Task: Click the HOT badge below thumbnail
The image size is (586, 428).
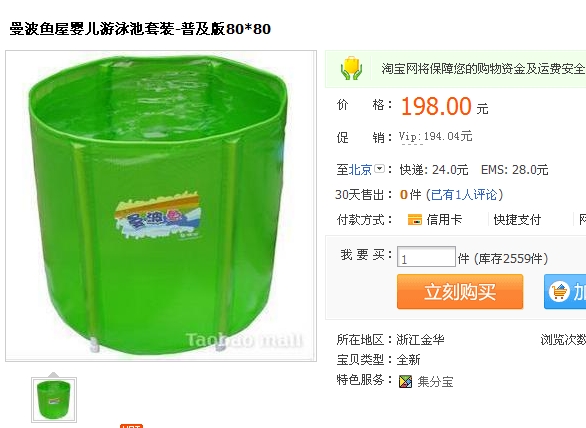Action: 132,426
